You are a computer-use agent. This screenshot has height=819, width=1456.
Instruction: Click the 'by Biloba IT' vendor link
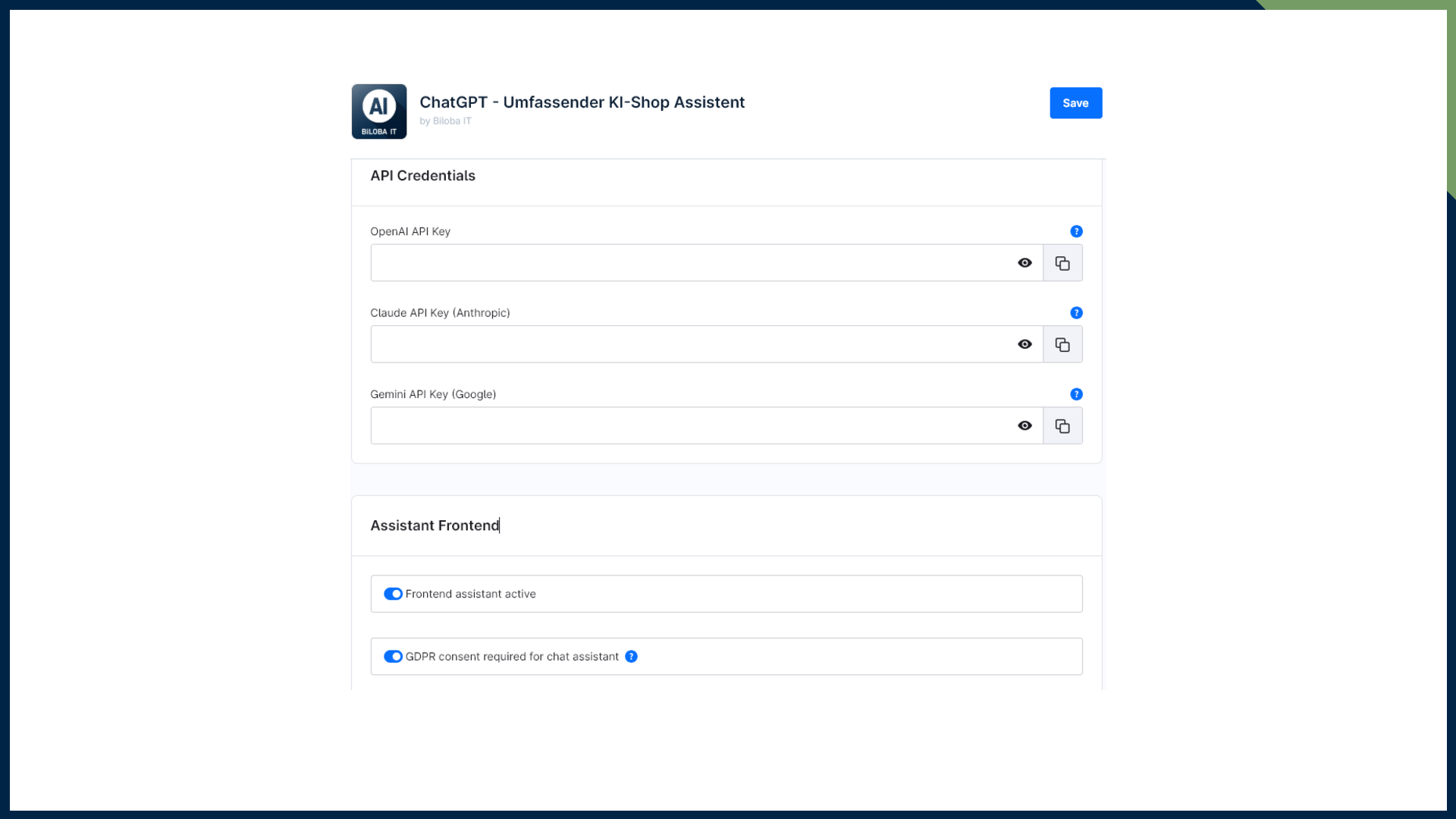[445, 121]
